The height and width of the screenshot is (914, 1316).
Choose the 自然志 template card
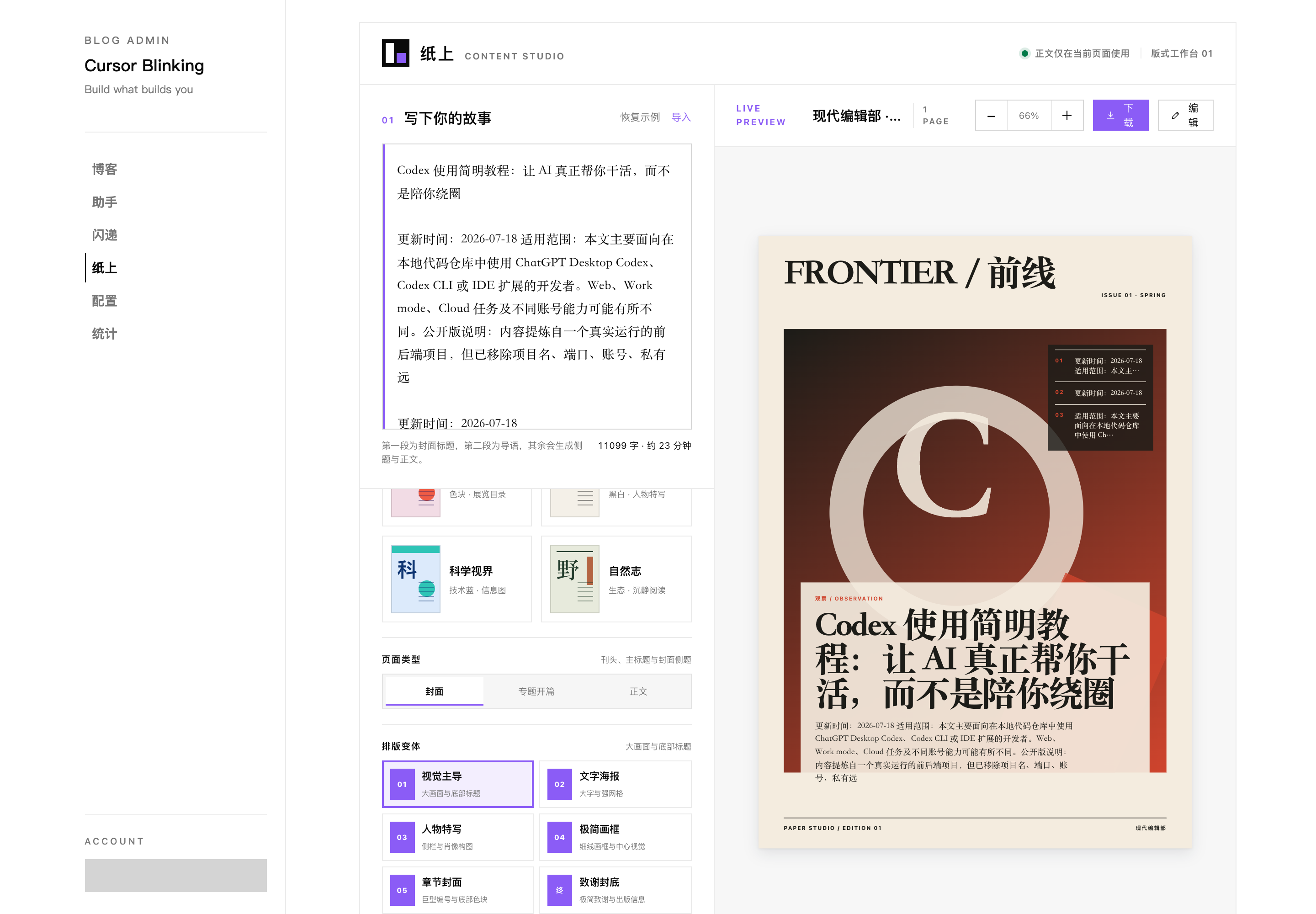[616, 579]
